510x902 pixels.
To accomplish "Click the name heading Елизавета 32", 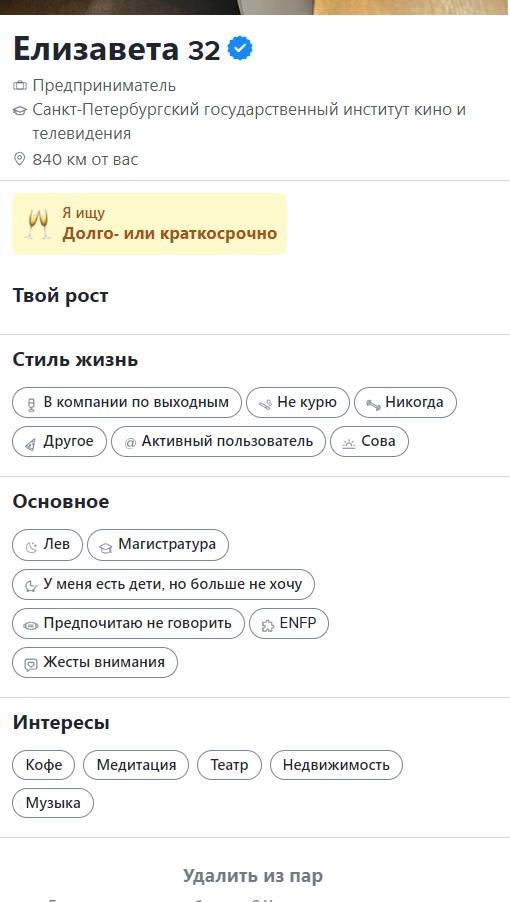I will click(117, 49).
